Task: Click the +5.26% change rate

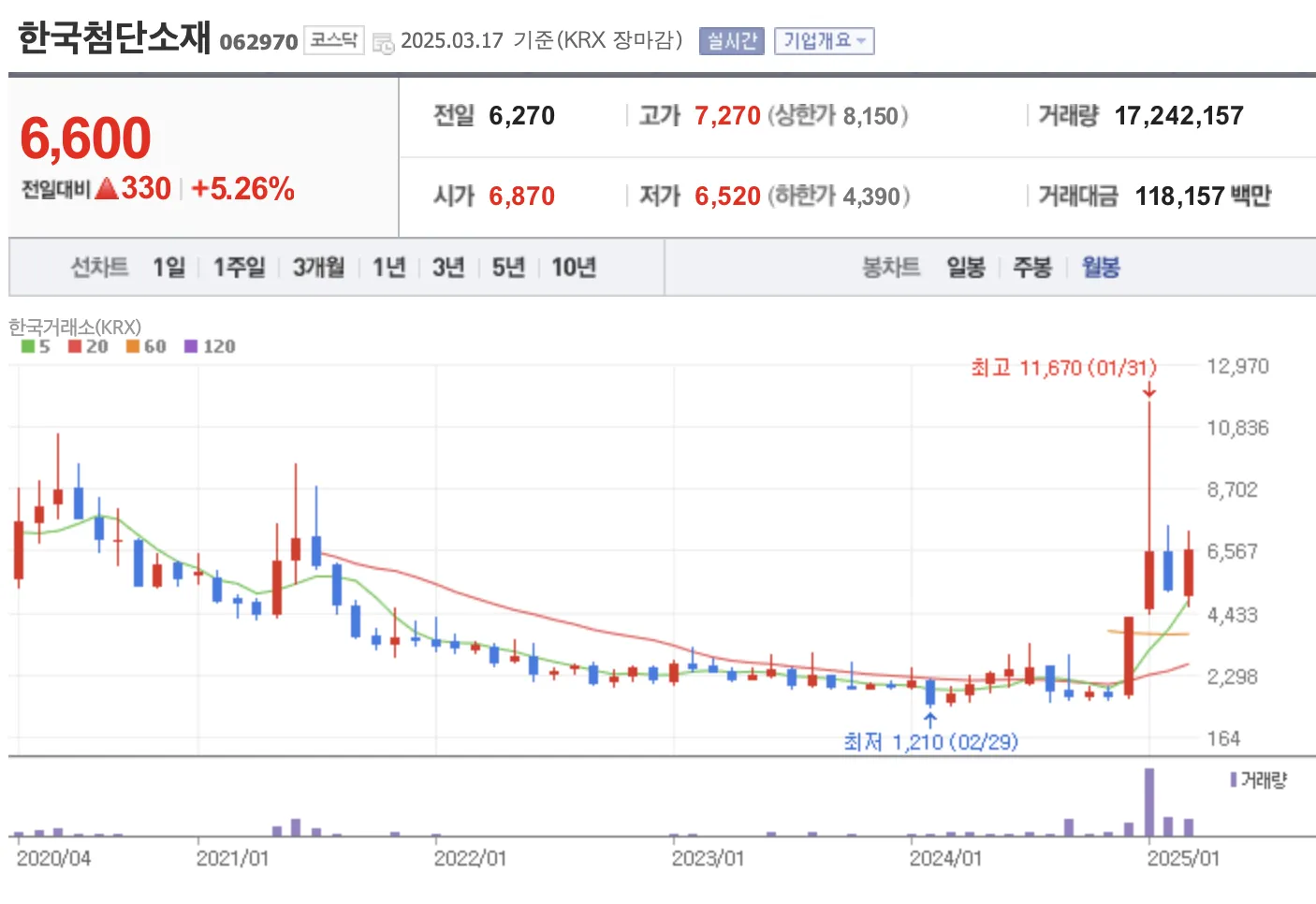Action: (242, 189)
